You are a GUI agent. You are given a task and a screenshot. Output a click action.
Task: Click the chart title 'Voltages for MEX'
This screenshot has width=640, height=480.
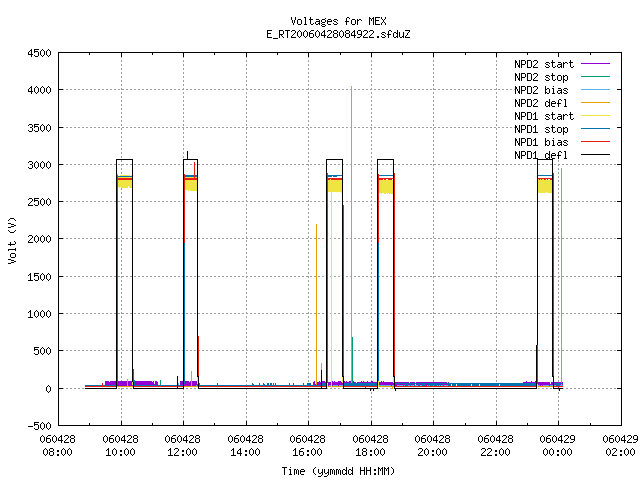click(338, 21)
